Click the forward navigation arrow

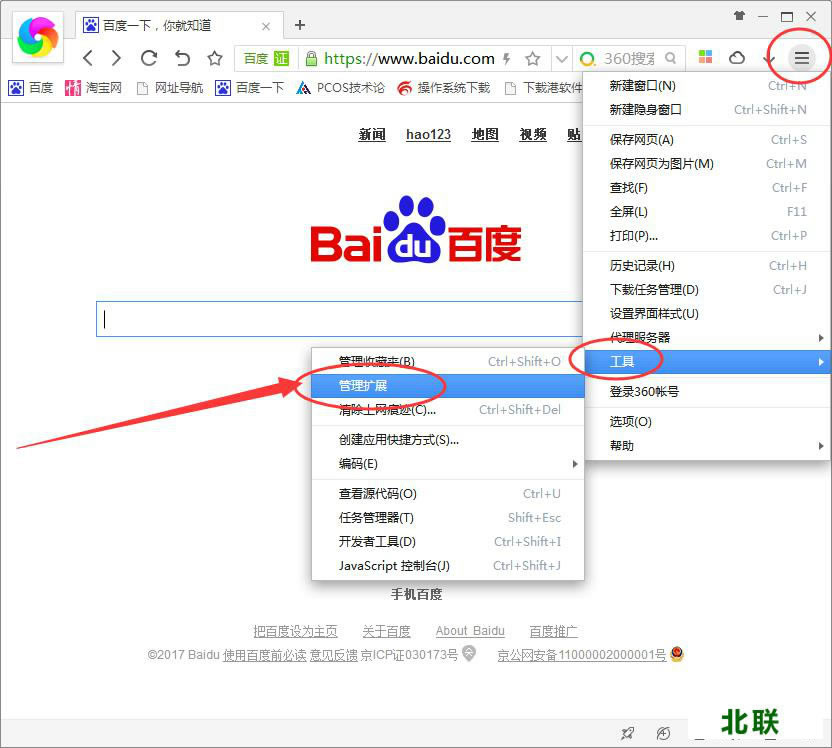117,58
